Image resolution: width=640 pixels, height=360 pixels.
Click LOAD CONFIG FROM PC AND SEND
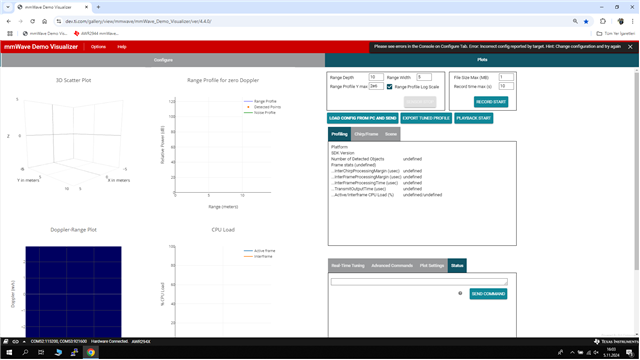point(362,118)
